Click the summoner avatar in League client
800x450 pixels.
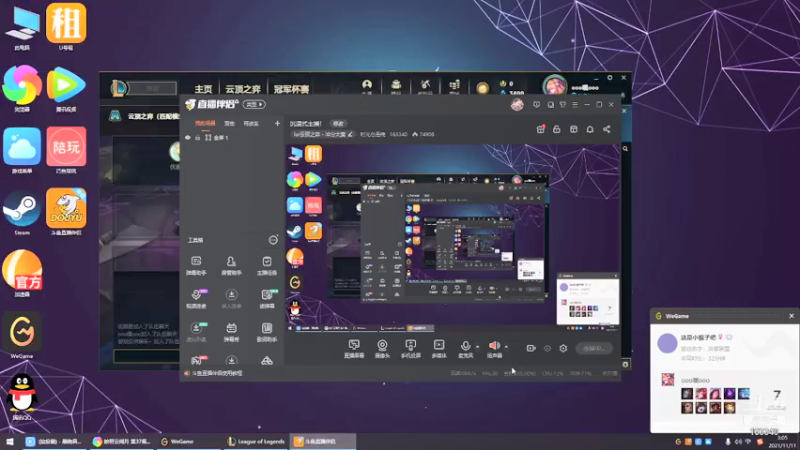(555, 85)
